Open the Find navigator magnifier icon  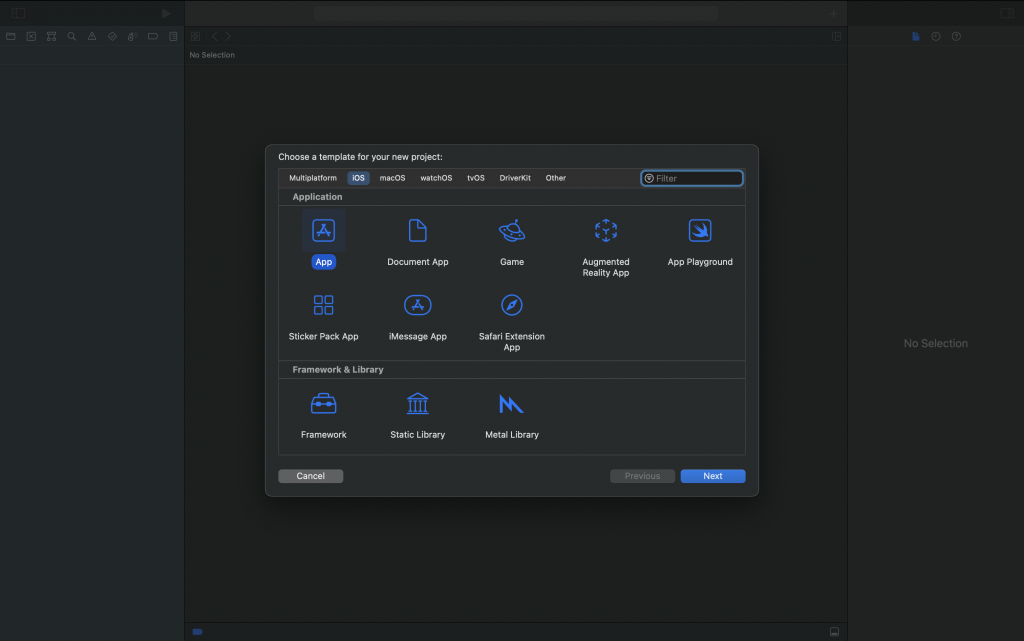click(x=72, y=37)
